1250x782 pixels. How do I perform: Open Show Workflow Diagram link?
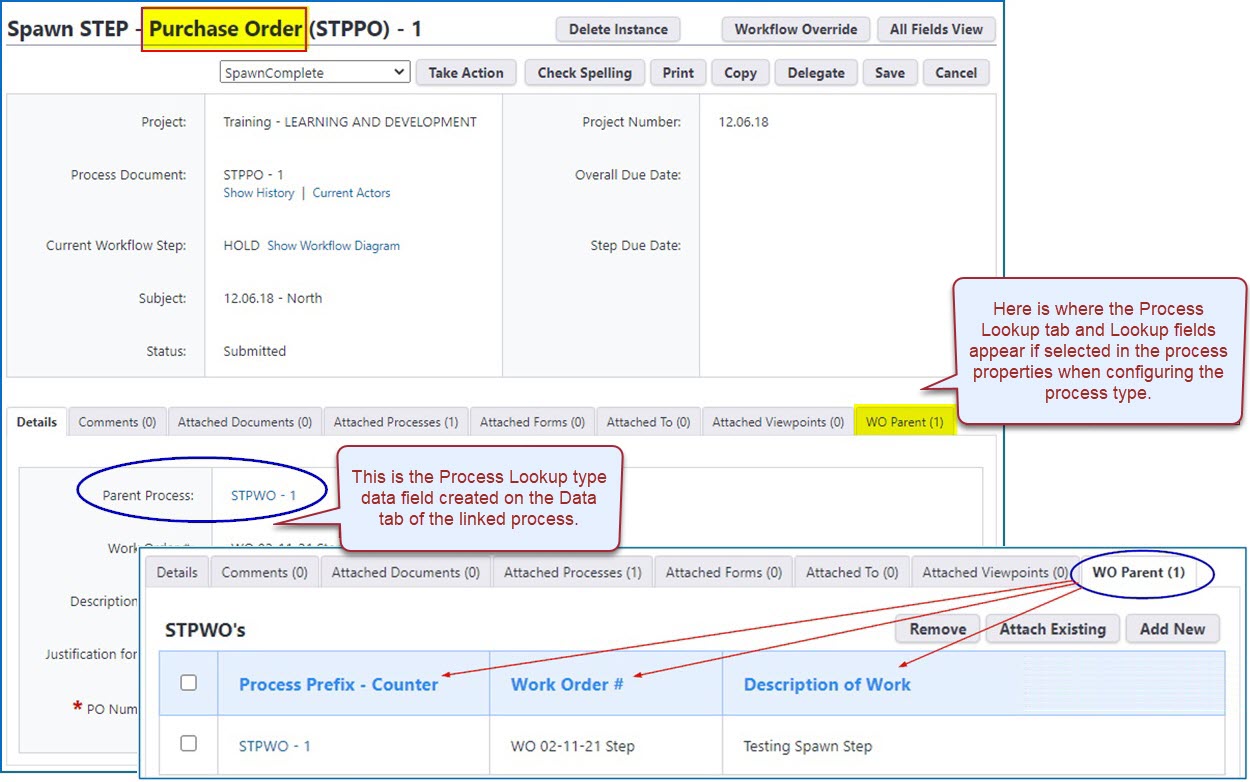coord(333,246)
